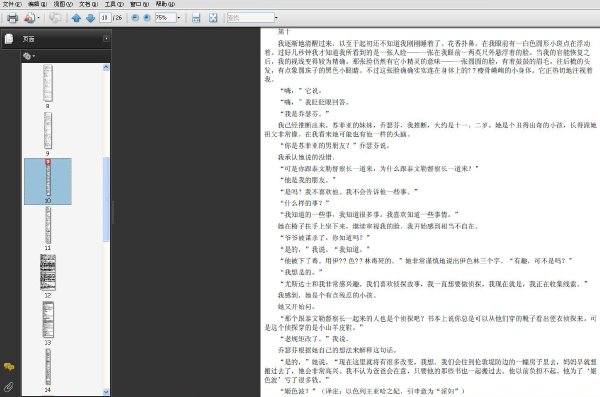Image resolution: width=600 pixels, height=397 pixels.
Task: Open the 文件 (File) menu
Action: (x=12, y=4)
